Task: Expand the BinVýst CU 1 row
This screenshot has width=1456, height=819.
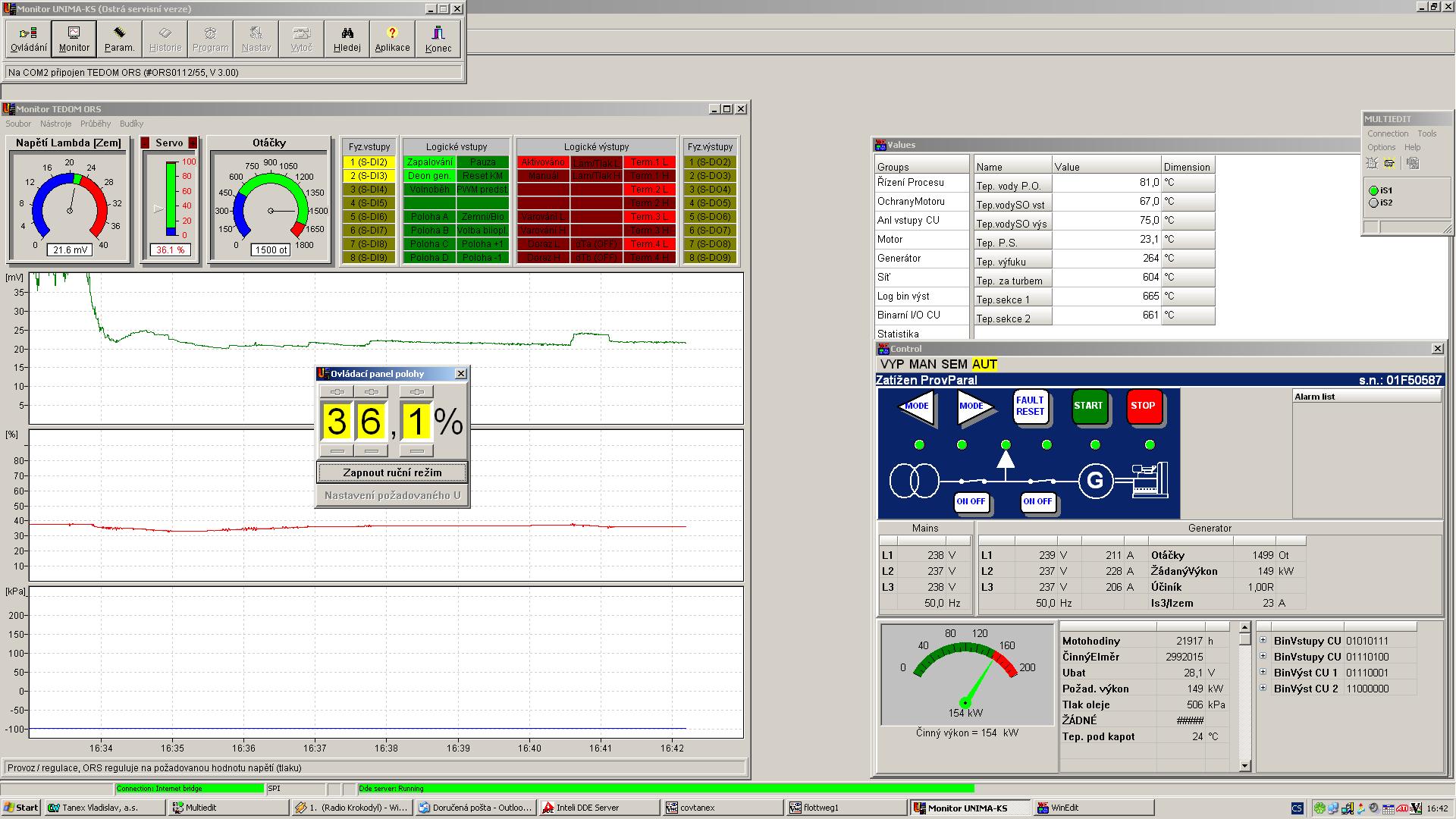Action: pyautogui.click(x=1263, y=672)
